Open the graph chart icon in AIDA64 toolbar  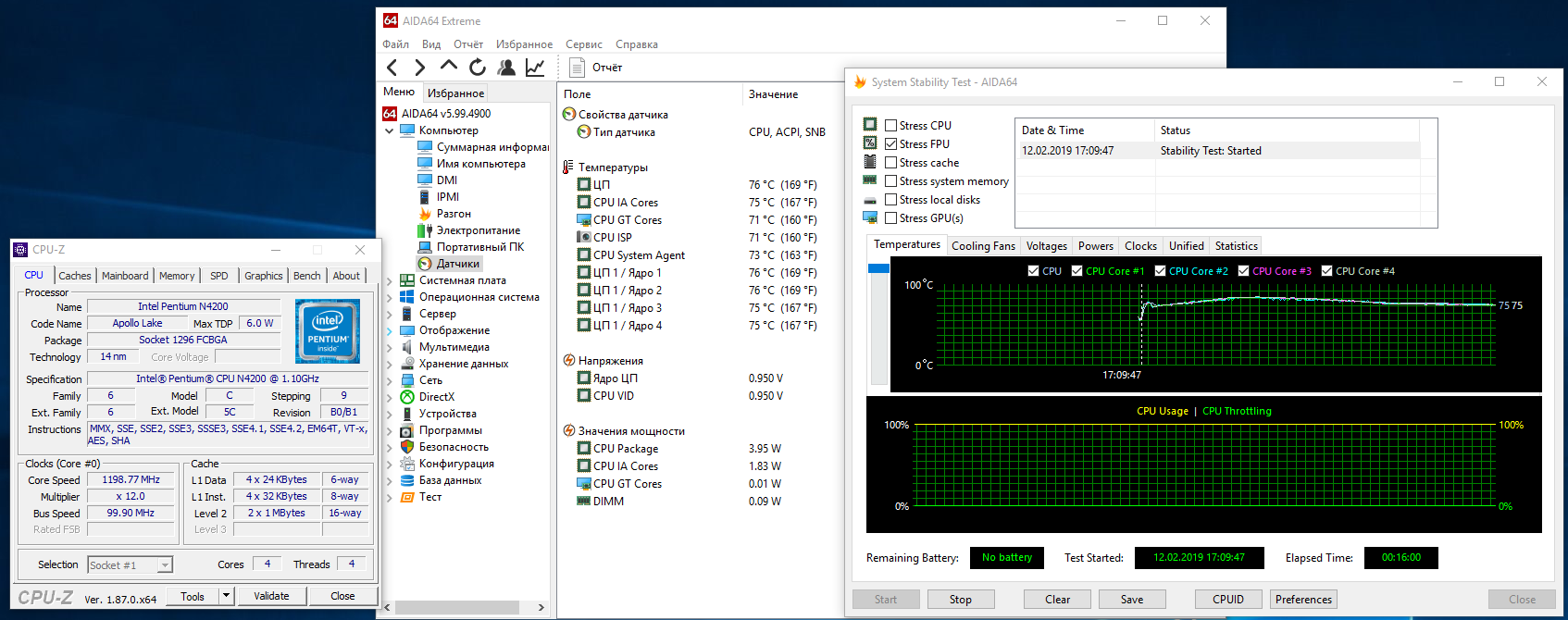tap(535, 68)
